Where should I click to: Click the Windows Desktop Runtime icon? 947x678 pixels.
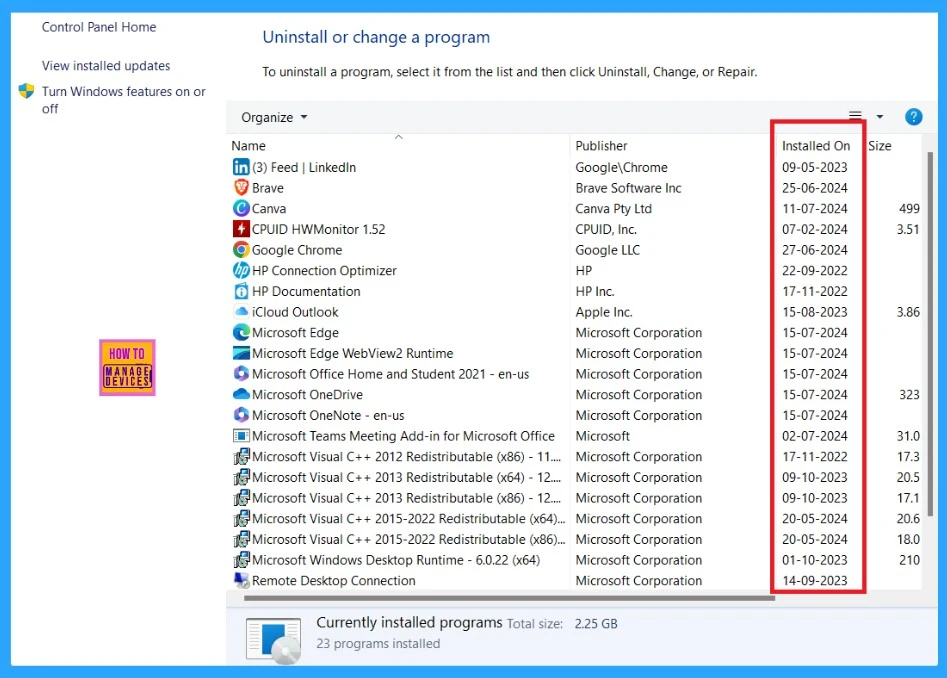(x=241, y=560)
